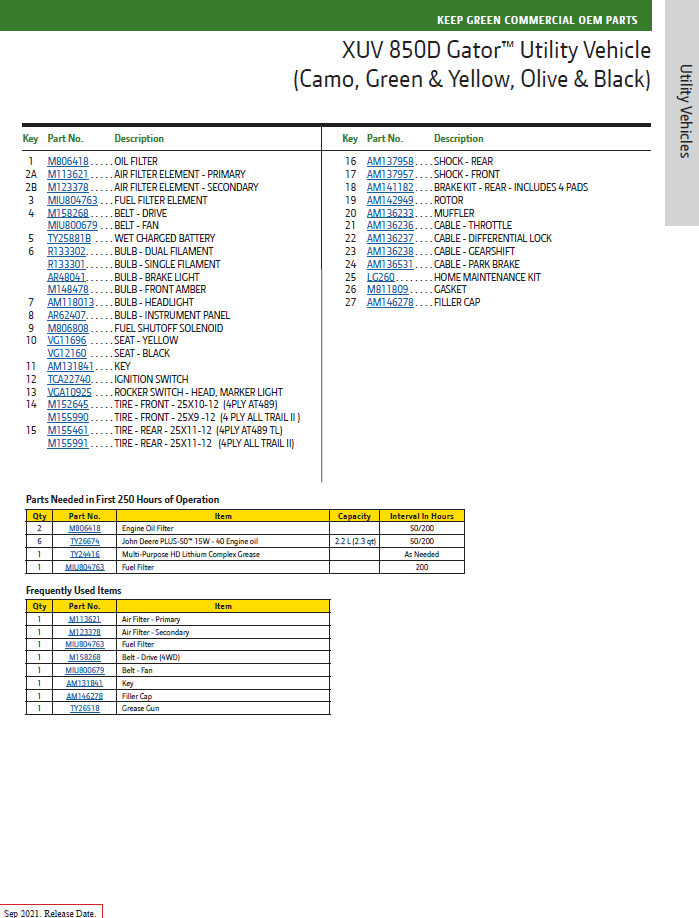Open AR48041 brake light bulb link
Image resolution: width=699 pixels, height=918 pixels.
click(66, 277)
